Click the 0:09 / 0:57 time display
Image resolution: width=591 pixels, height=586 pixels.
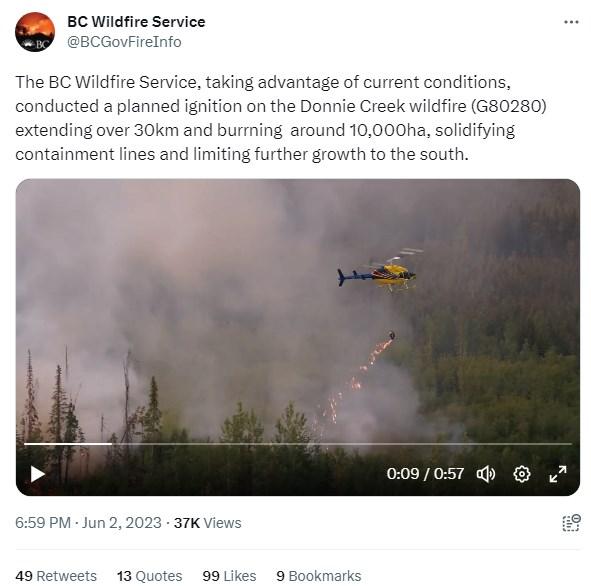coord(425,474)
